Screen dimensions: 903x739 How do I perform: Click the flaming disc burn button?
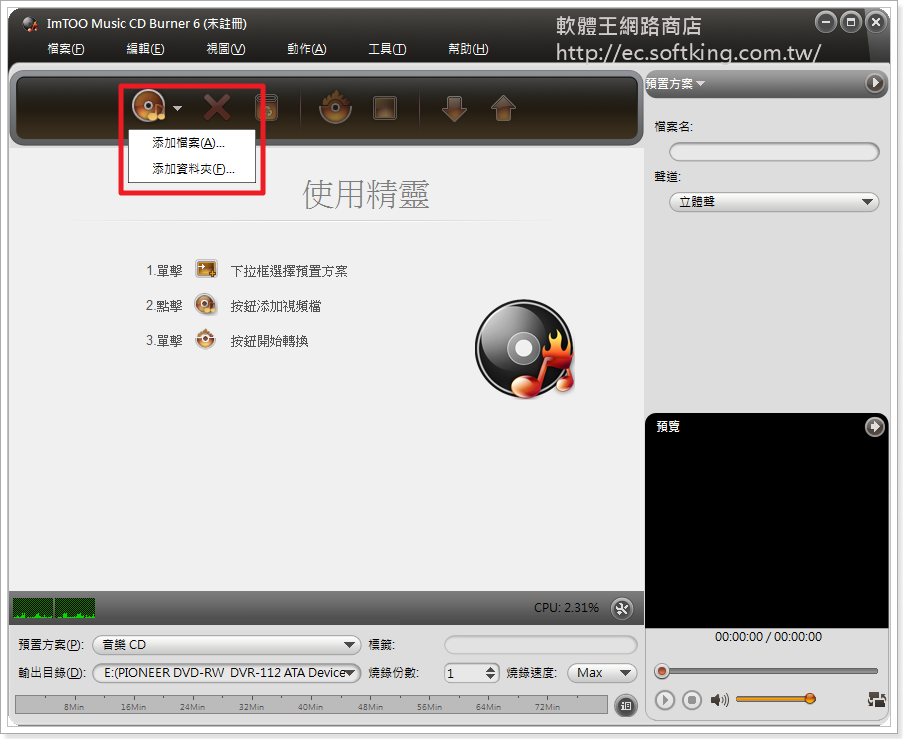[x=335, y=107]
